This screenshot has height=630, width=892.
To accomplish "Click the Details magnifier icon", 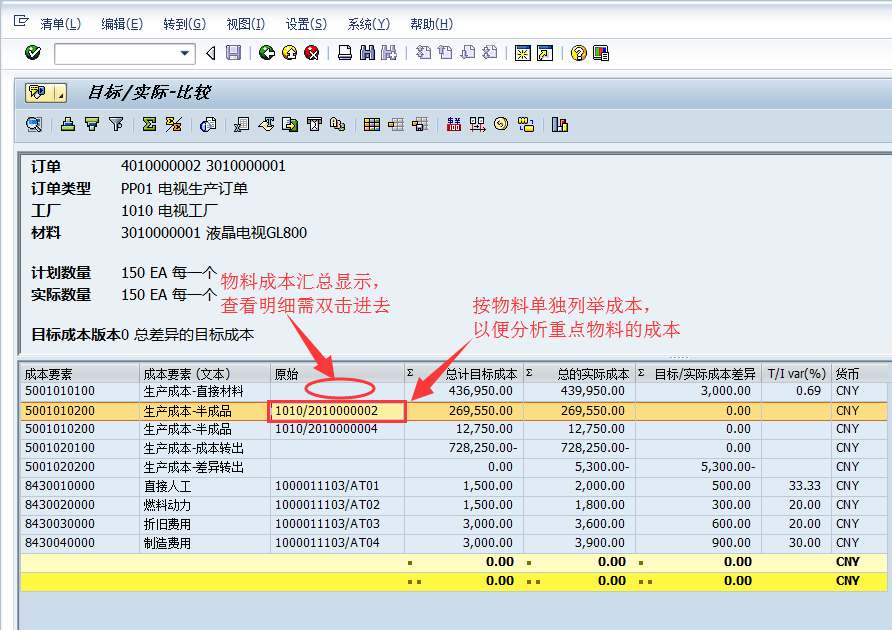I will (x=34, y=124).
